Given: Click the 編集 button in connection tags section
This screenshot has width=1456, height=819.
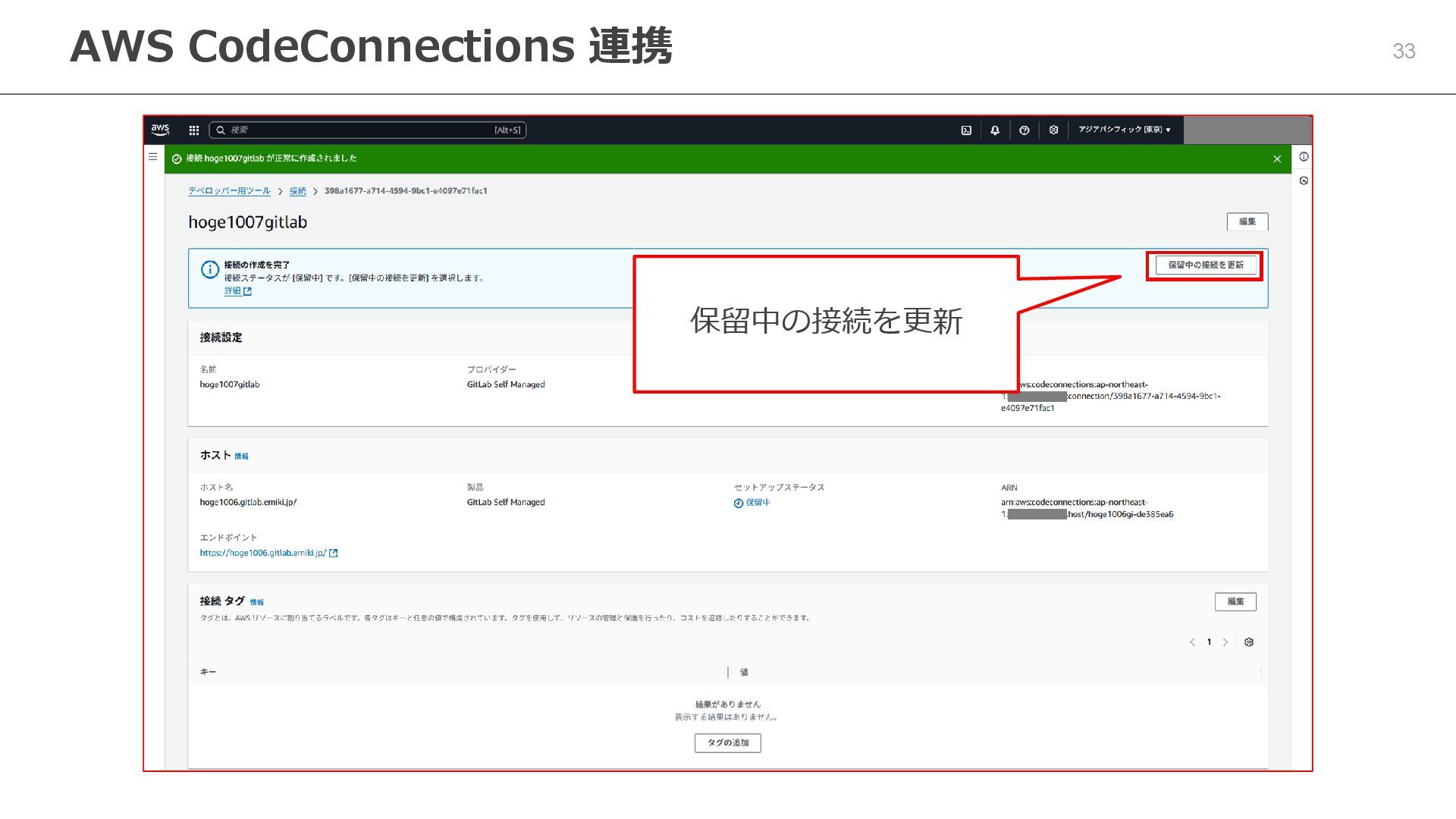Looking at the screenshot, I should pos(1235,601).
